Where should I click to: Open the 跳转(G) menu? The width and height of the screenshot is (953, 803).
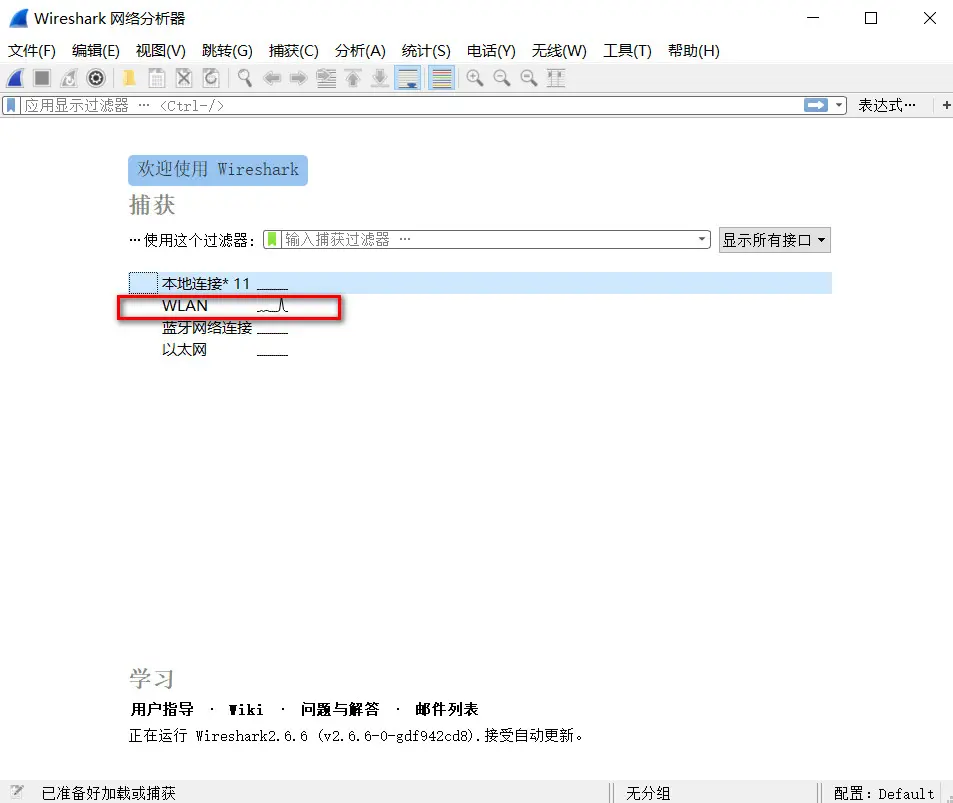pos(227,51)
